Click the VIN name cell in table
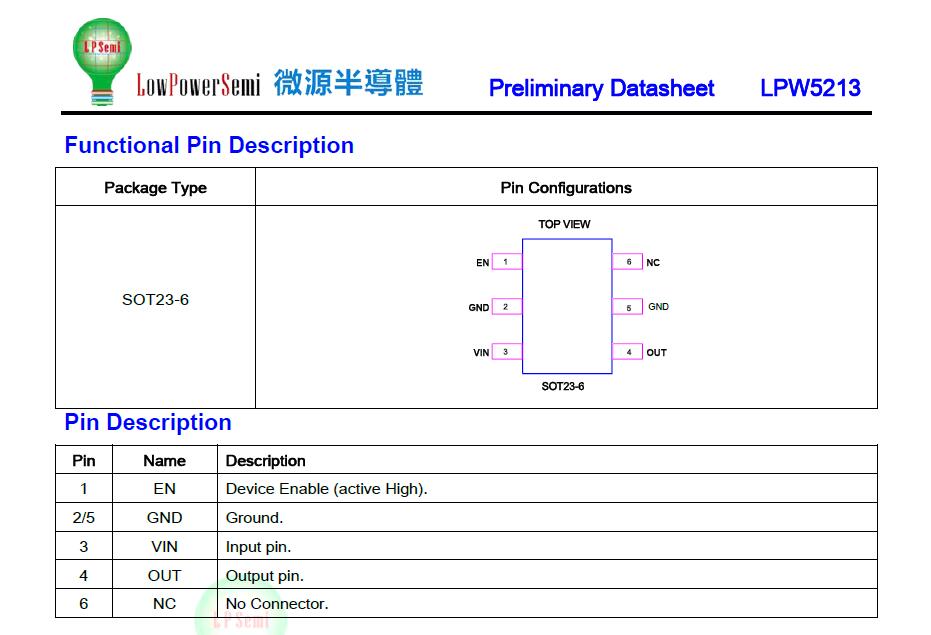The width and height of the screenshot is (931, 635). click(164, 546)
